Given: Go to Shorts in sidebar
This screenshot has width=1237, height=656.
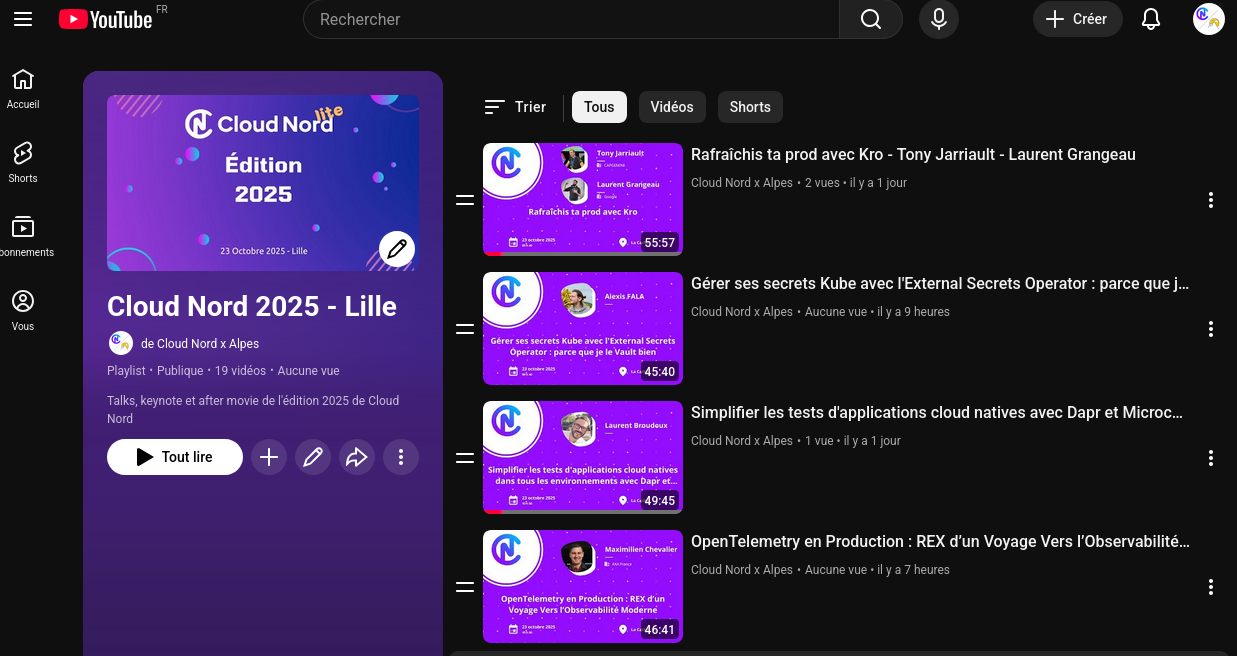Looking at the screenshot, I should point(23,161).
